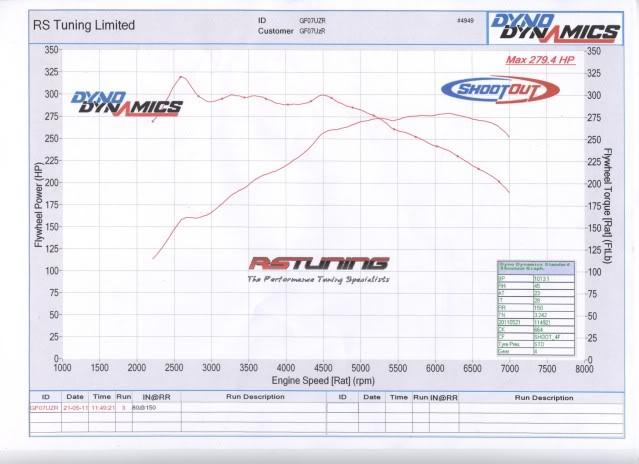This screenshot has height=464, width=639.
Task: Click the 6000 tick on the rpm axis
Action: [x=435, y=368]
